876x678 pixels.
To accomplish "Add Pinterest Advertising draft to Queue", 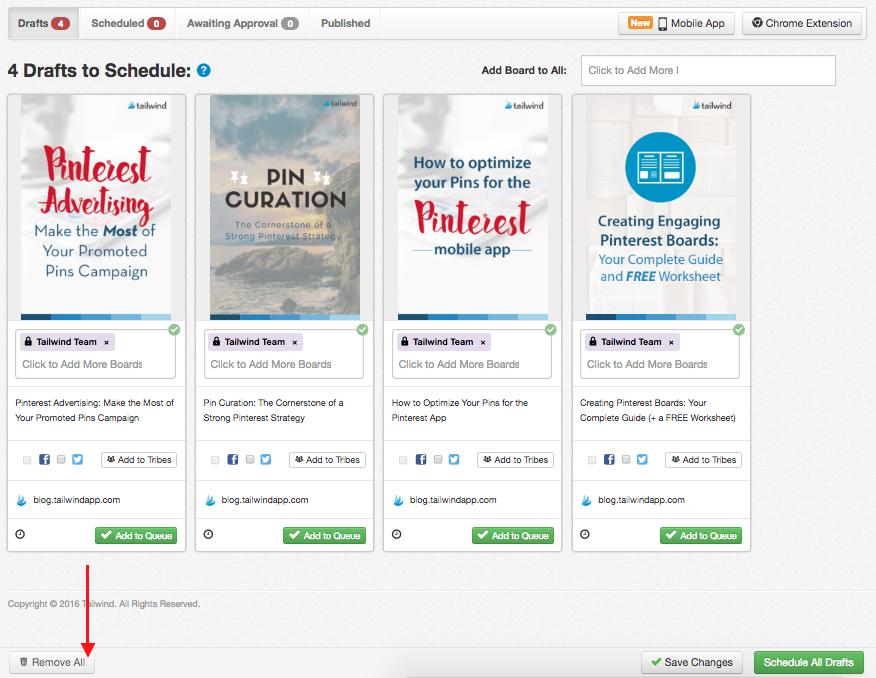I will coord(136,536).
